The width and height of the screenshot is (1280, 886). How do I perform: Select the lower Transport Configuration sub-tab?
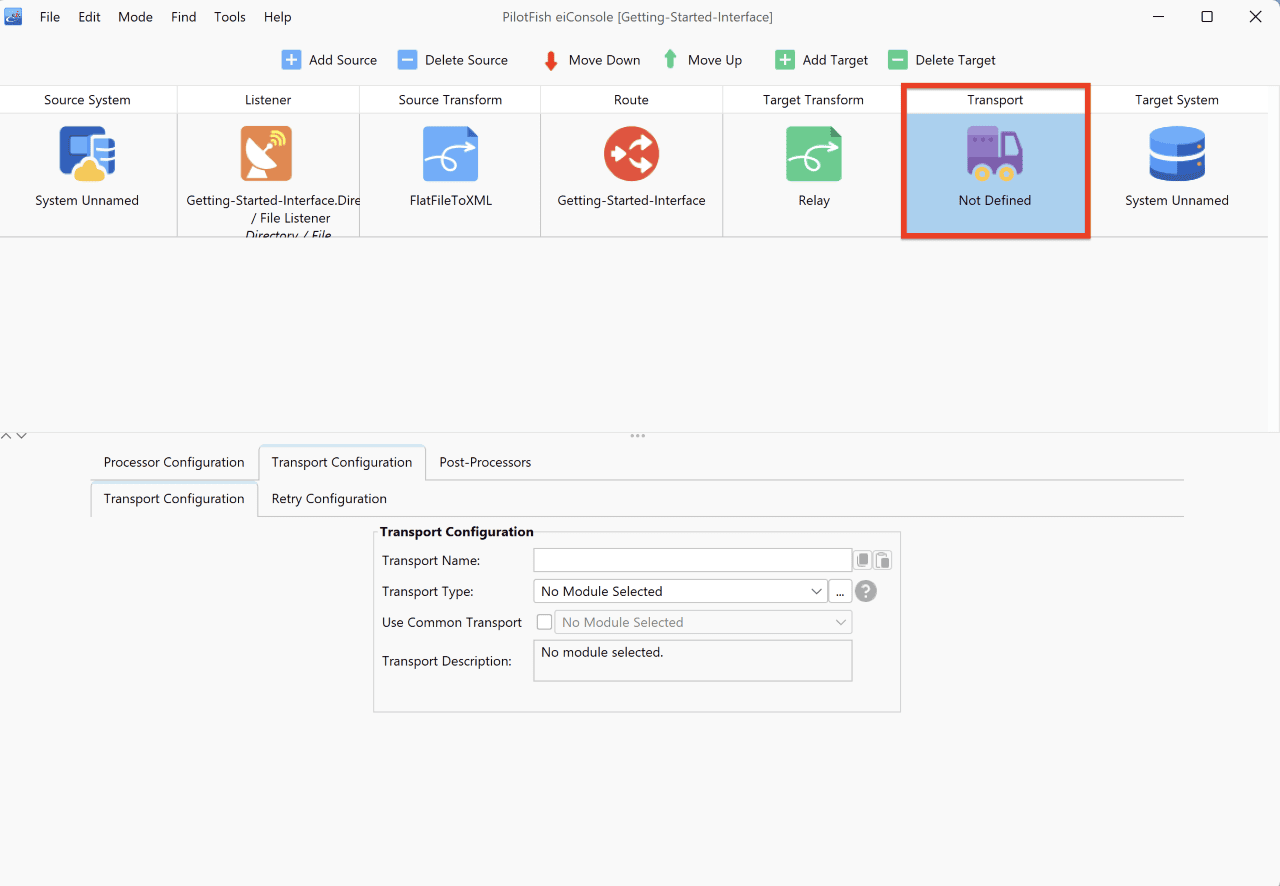tap(174, 499)
